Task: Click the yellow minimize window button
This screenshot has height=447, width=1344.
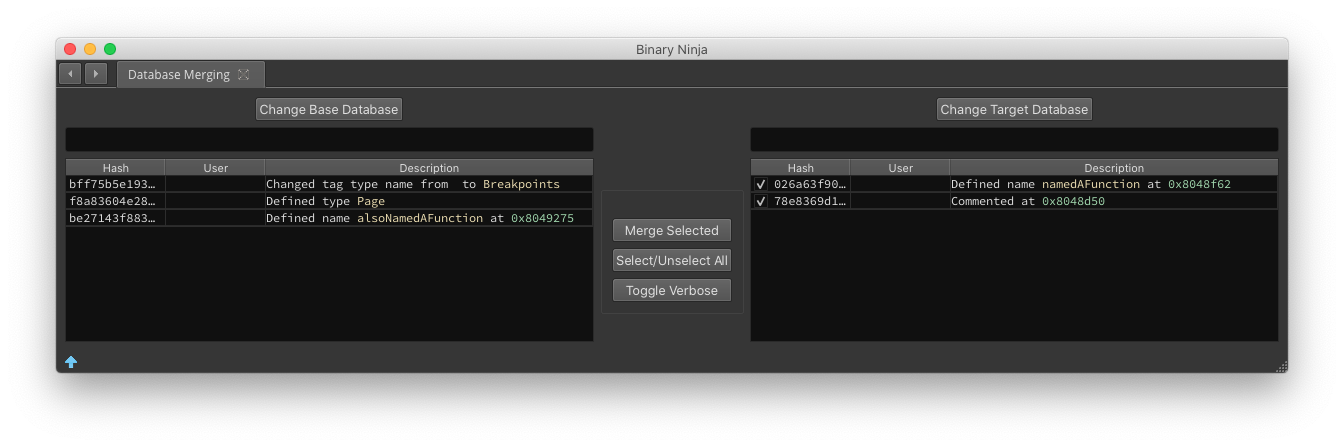Action: pyautogui.click(x=90, y=49)
